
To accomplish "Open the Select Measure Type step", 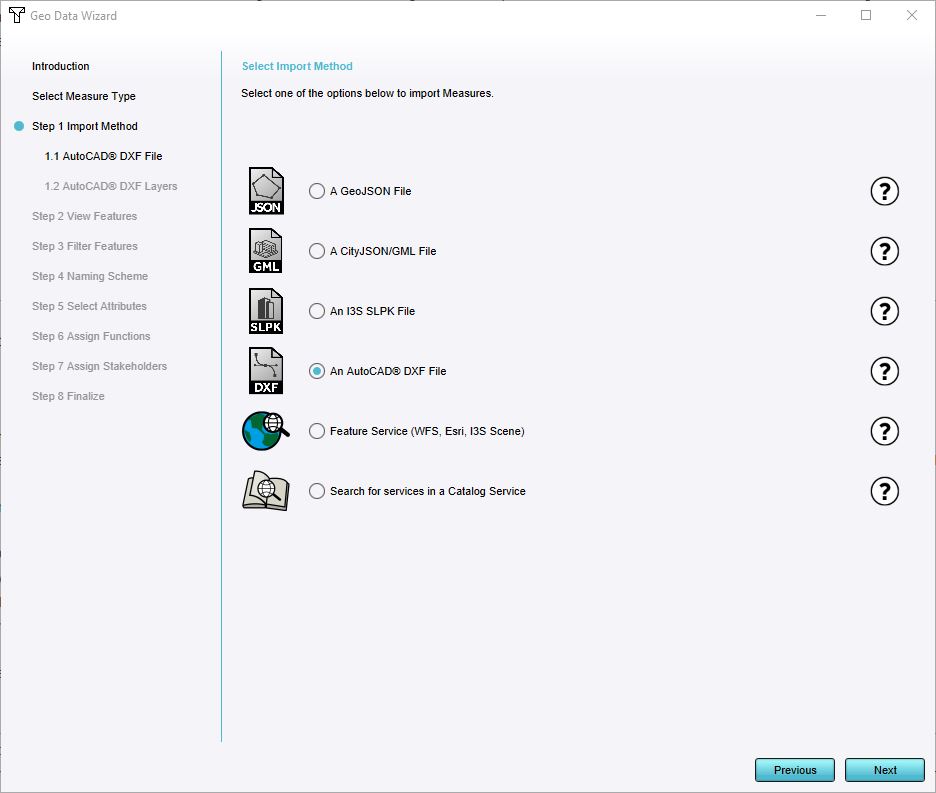I will (x=83, y=96).
